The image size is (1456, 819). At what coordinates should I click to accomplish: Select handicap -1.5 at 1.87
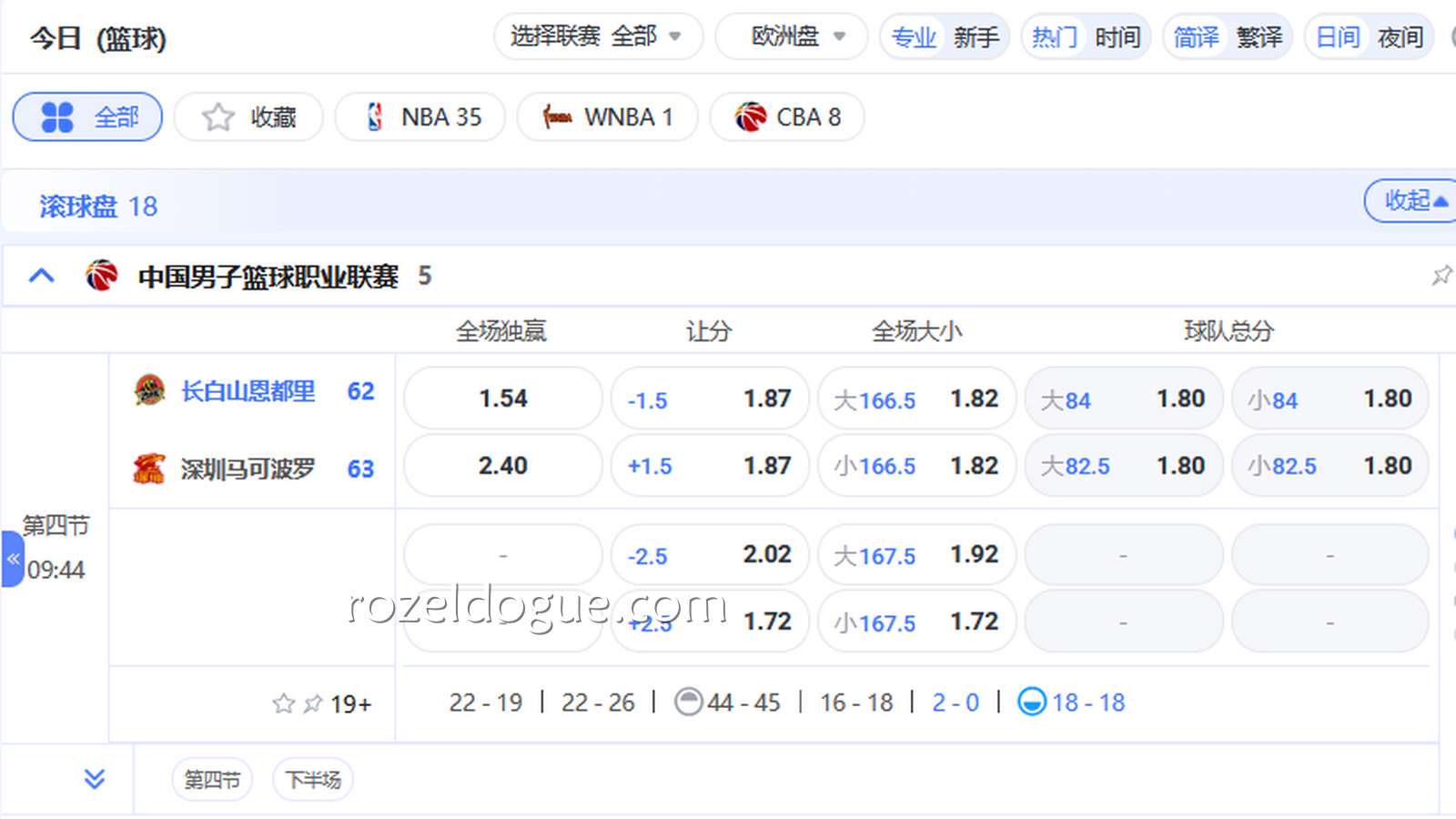click(x=710, y=398)
